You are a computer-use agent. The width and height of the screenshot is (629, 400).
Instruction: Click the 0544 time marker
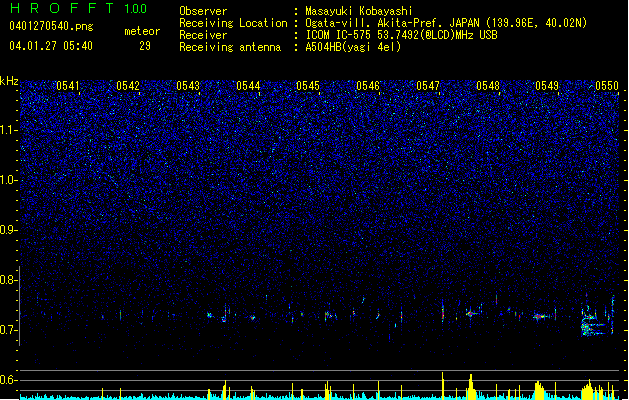pos(248,86)
